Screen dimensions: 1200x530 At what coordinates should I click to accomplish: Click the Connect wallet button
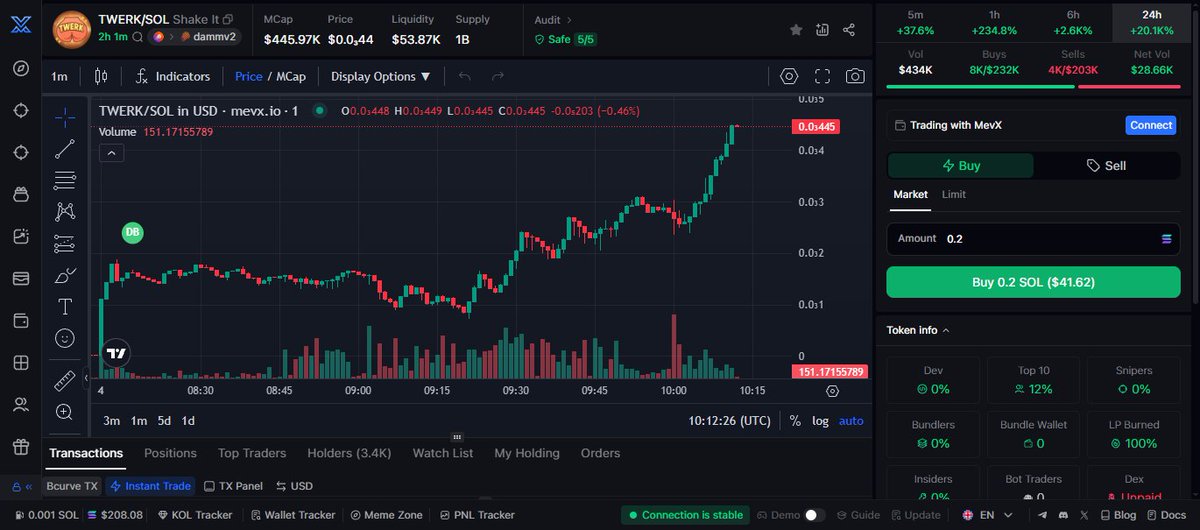pos(1151,125)
